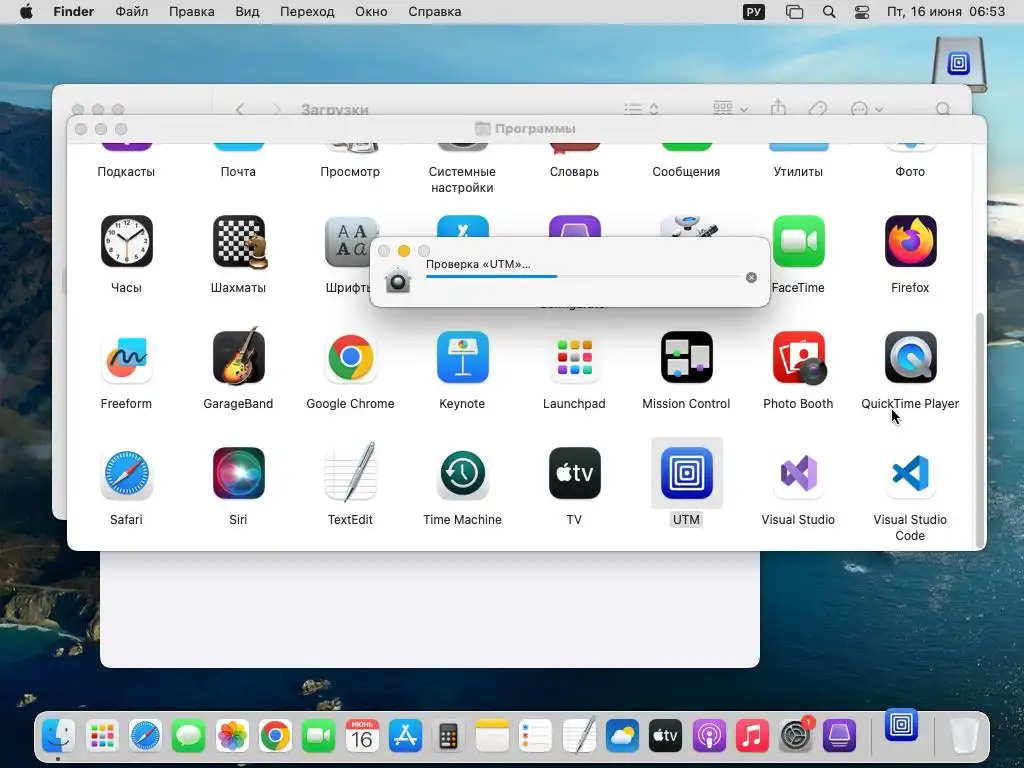Open Control Center in menu bar
The width and height of the screenshot is (1024, 768).
(x=862, y=12)
